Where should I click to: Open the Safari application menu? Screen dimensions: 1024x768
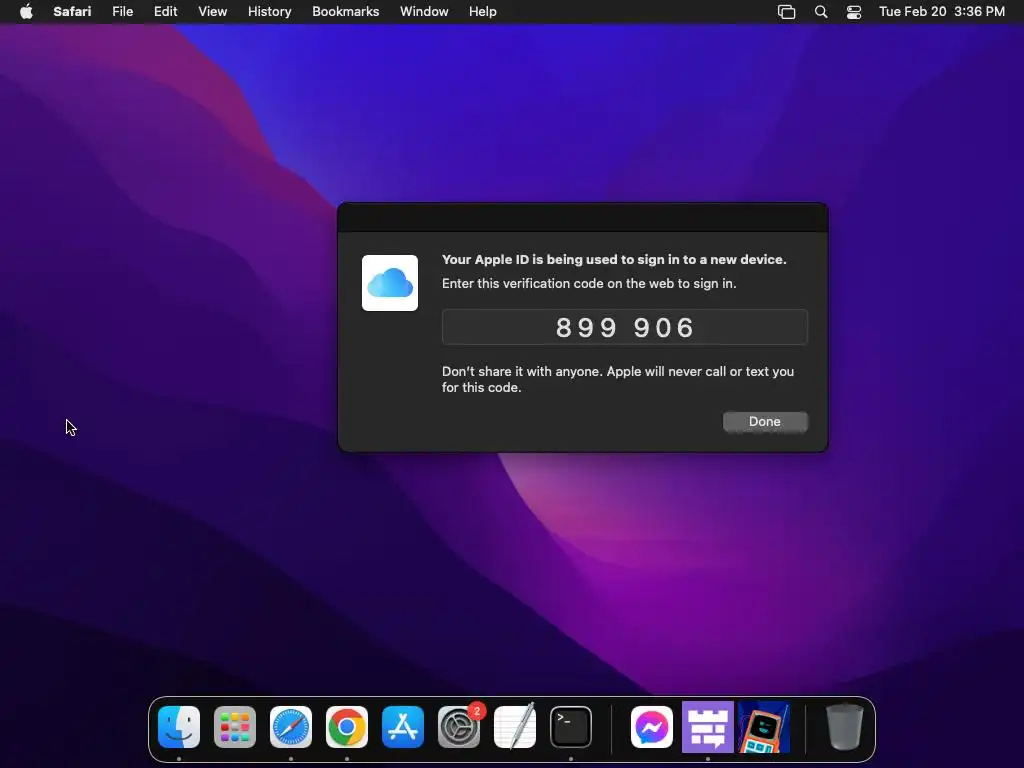pos(72,12)
